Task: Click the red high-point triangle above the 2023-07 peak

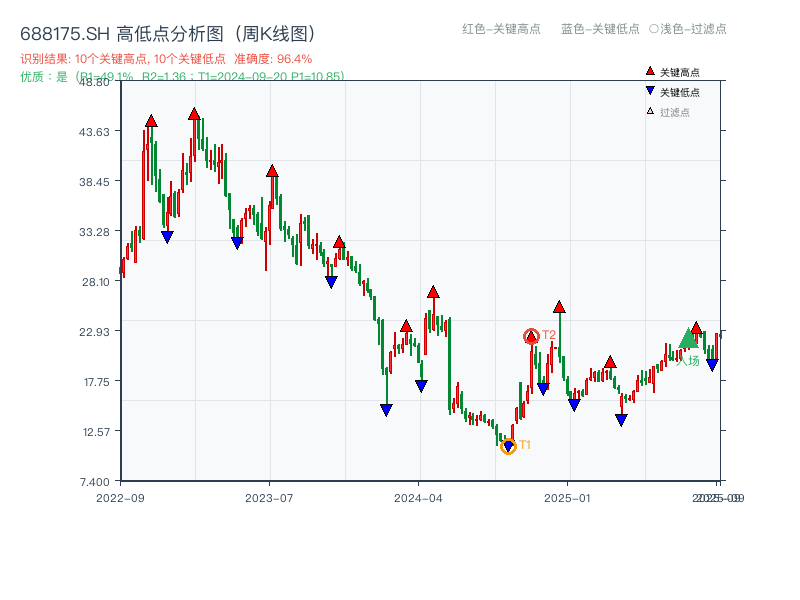Action: 270,171
